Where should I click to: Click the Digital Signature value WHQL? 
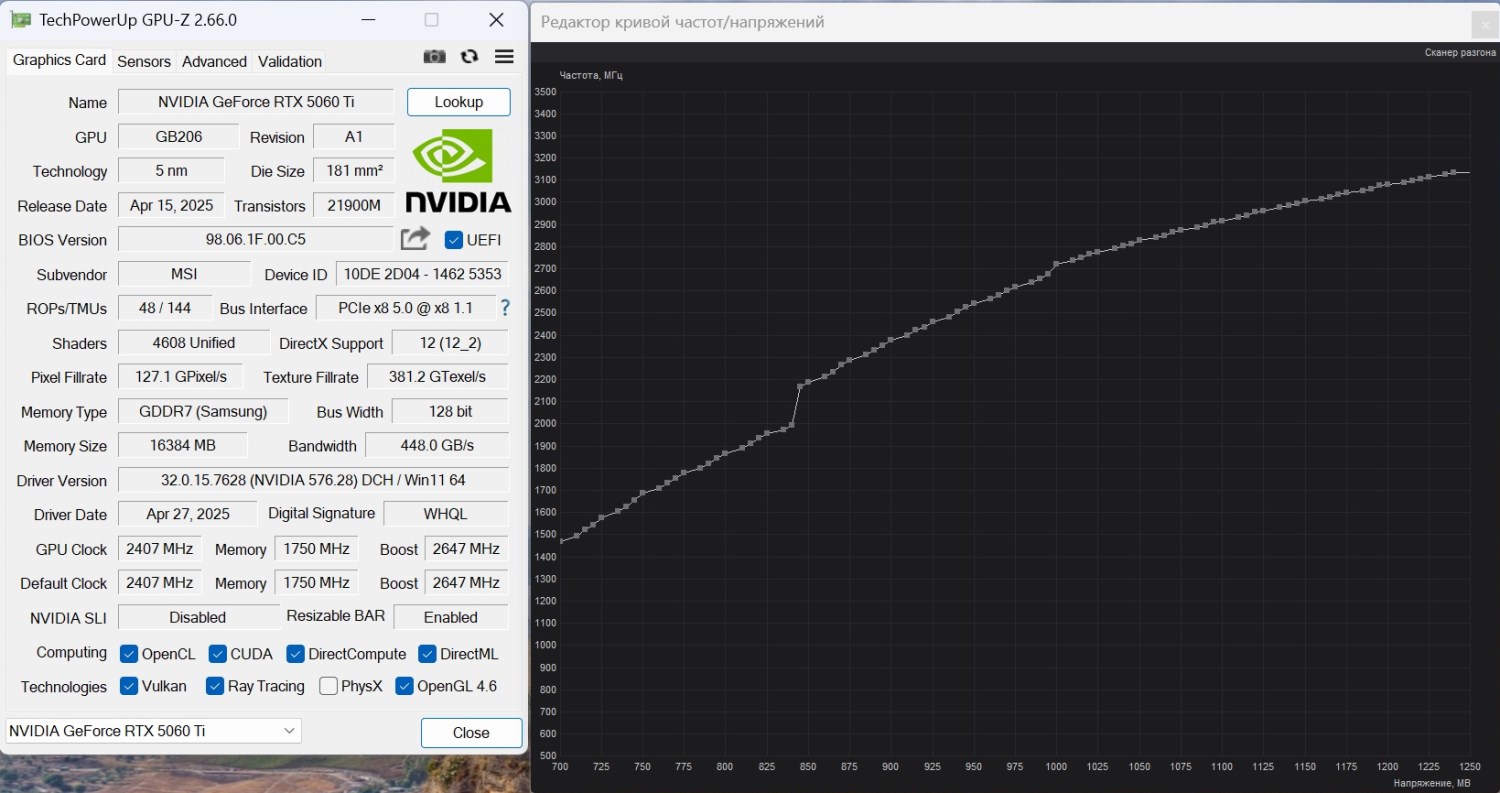tap(446, 514)
